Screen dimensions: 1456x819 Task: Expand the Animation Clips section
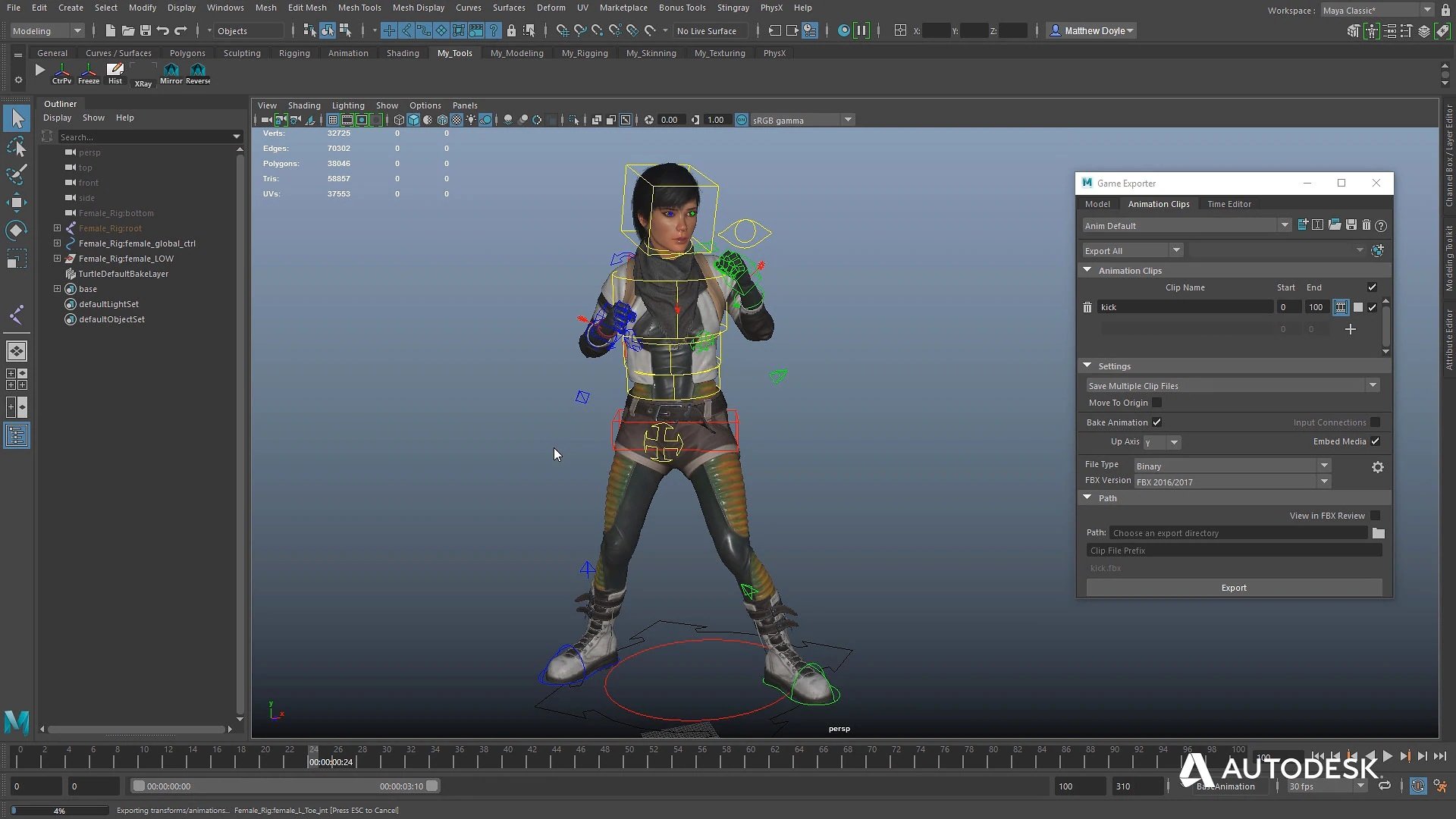[x=1087, y=270]
